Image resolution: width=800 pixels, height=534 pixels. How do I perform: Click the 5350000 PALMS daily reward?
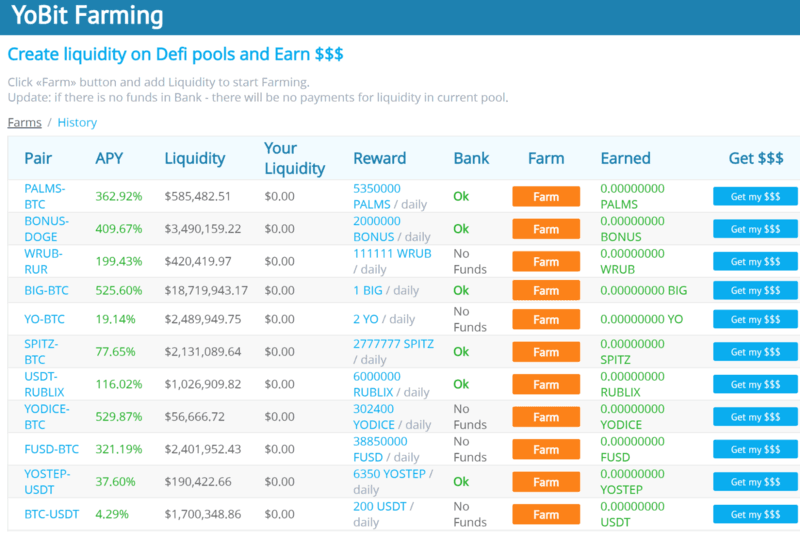pyautogui.click(x=377, y=196)
